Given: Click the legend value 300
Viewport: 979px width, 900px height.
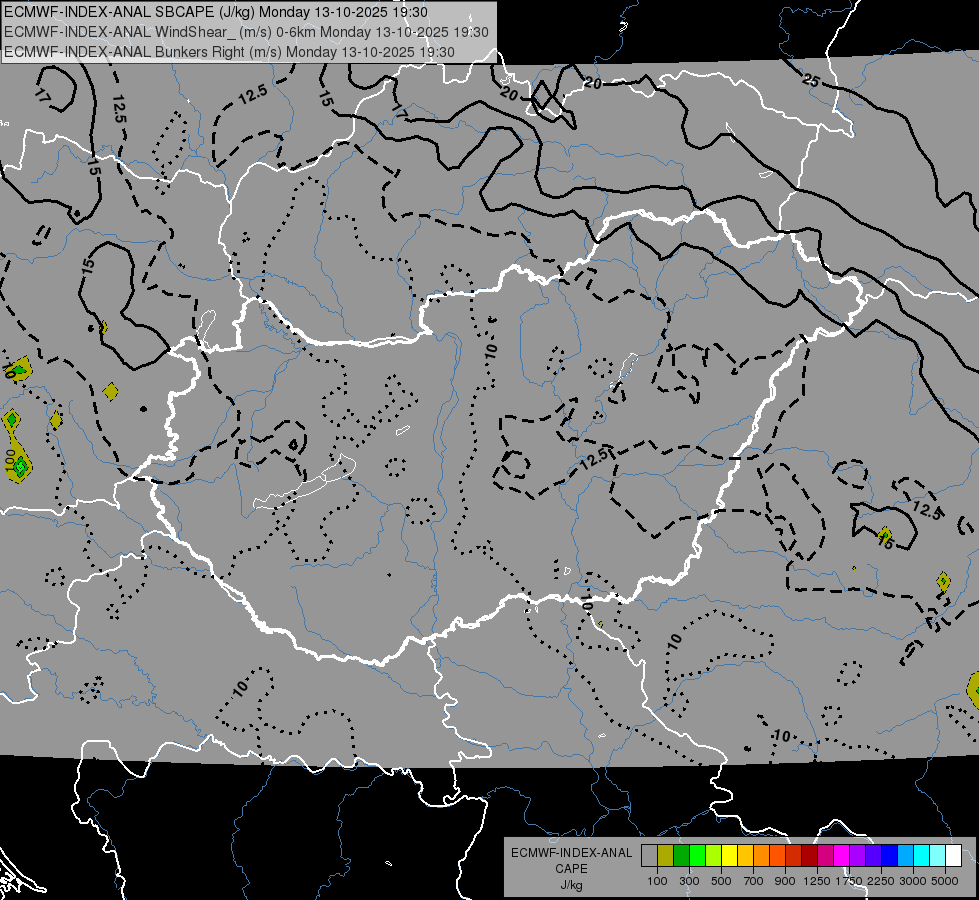Looking at the screenshot, I should click(689, 881).
